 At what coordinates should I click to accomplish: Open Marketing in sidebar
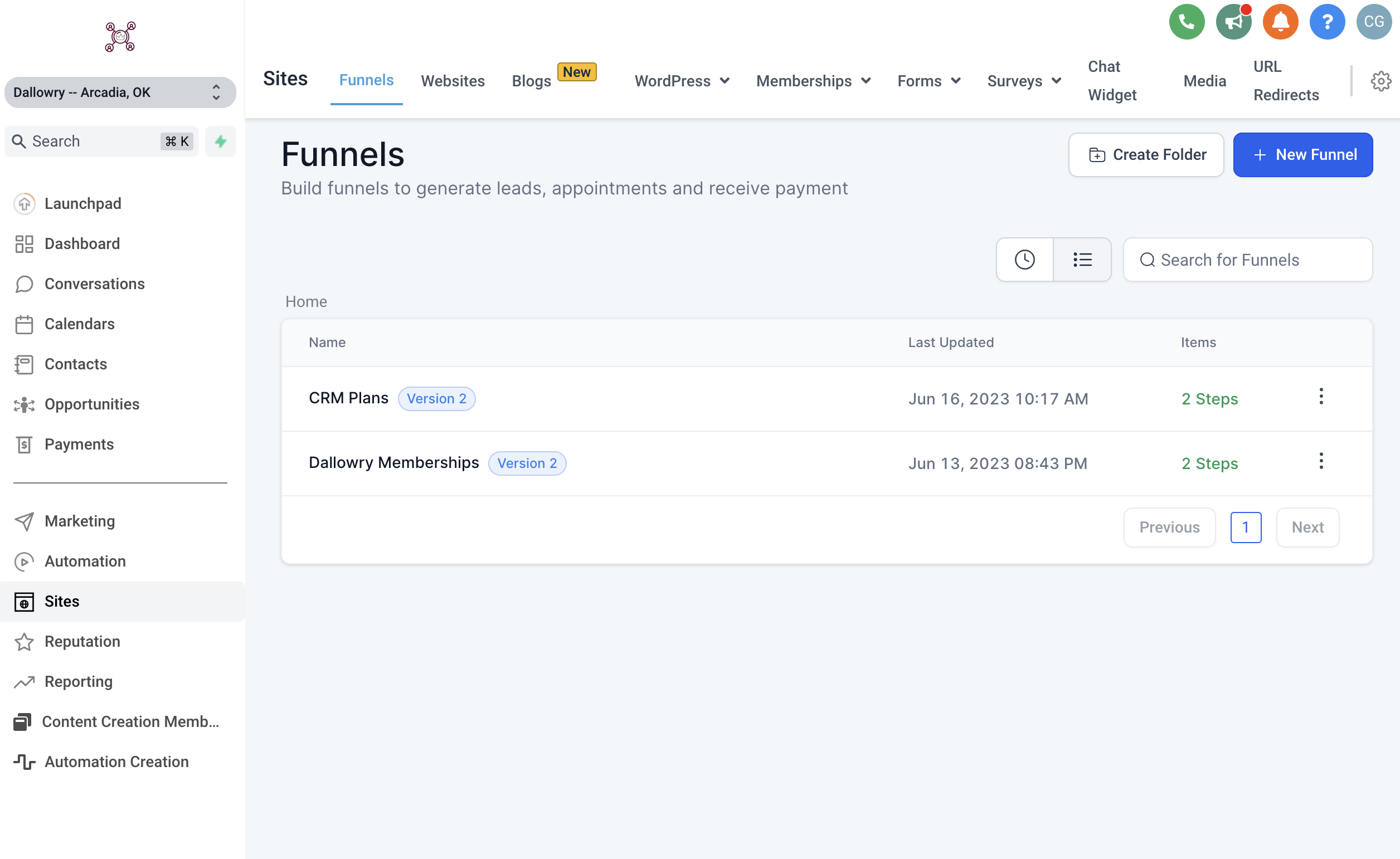(x=80, y=521)
